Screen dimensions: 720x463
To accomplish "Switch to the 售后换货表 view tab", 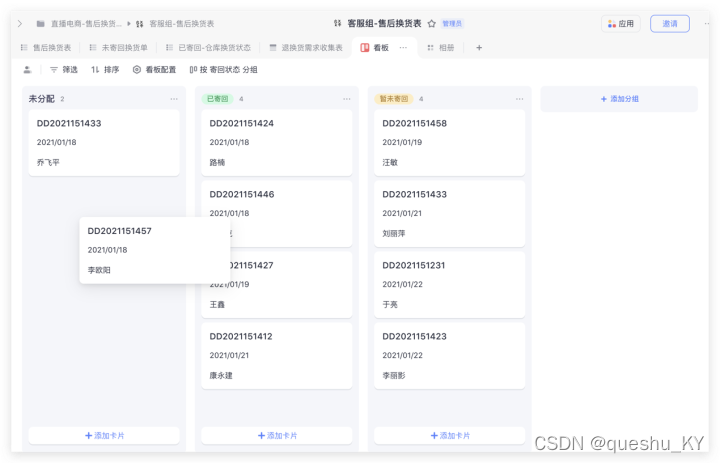I will tap(46, 48).
